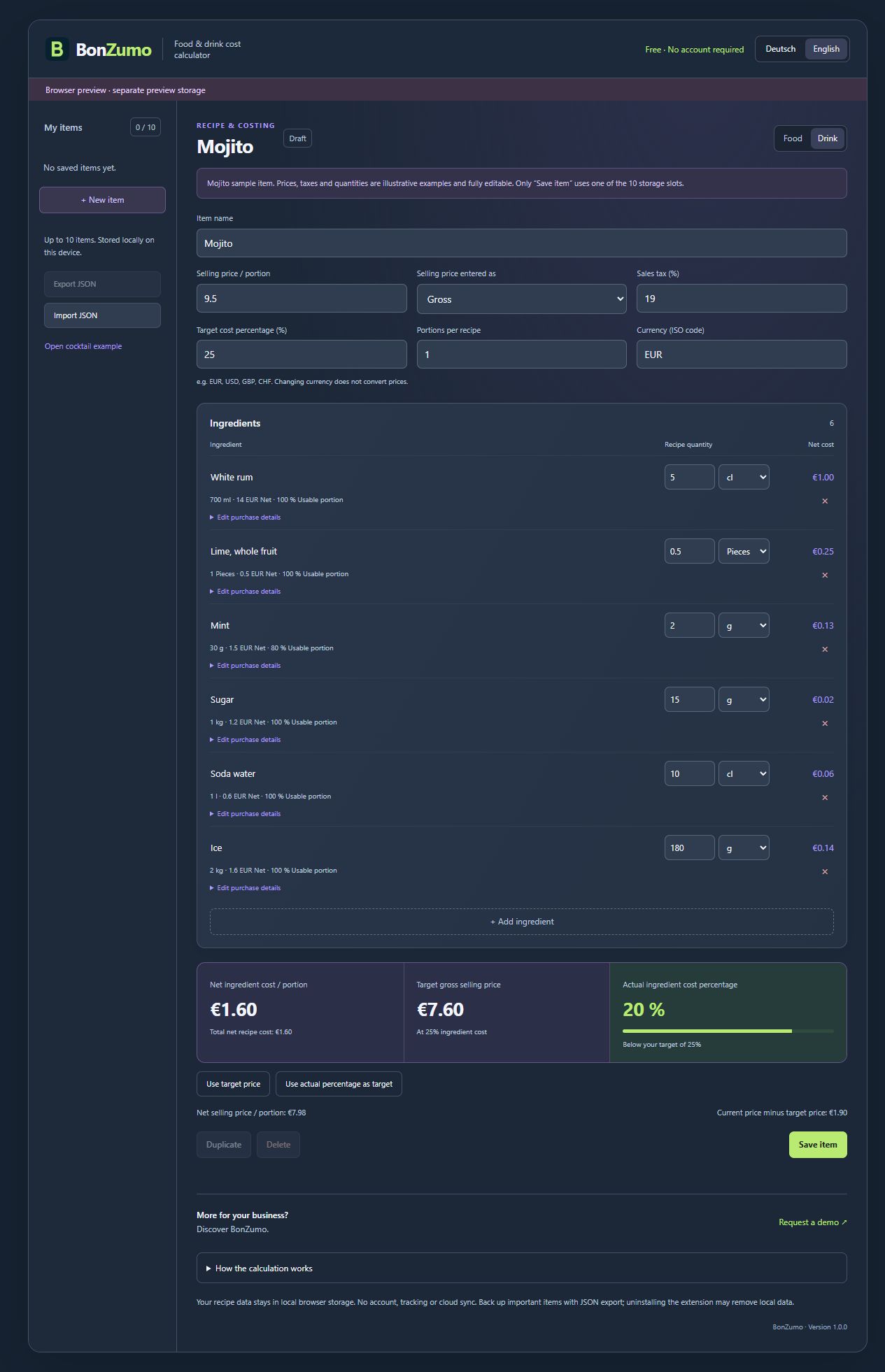Expand How the calculation works section
885x1372 pixels.
point(522,1268)
